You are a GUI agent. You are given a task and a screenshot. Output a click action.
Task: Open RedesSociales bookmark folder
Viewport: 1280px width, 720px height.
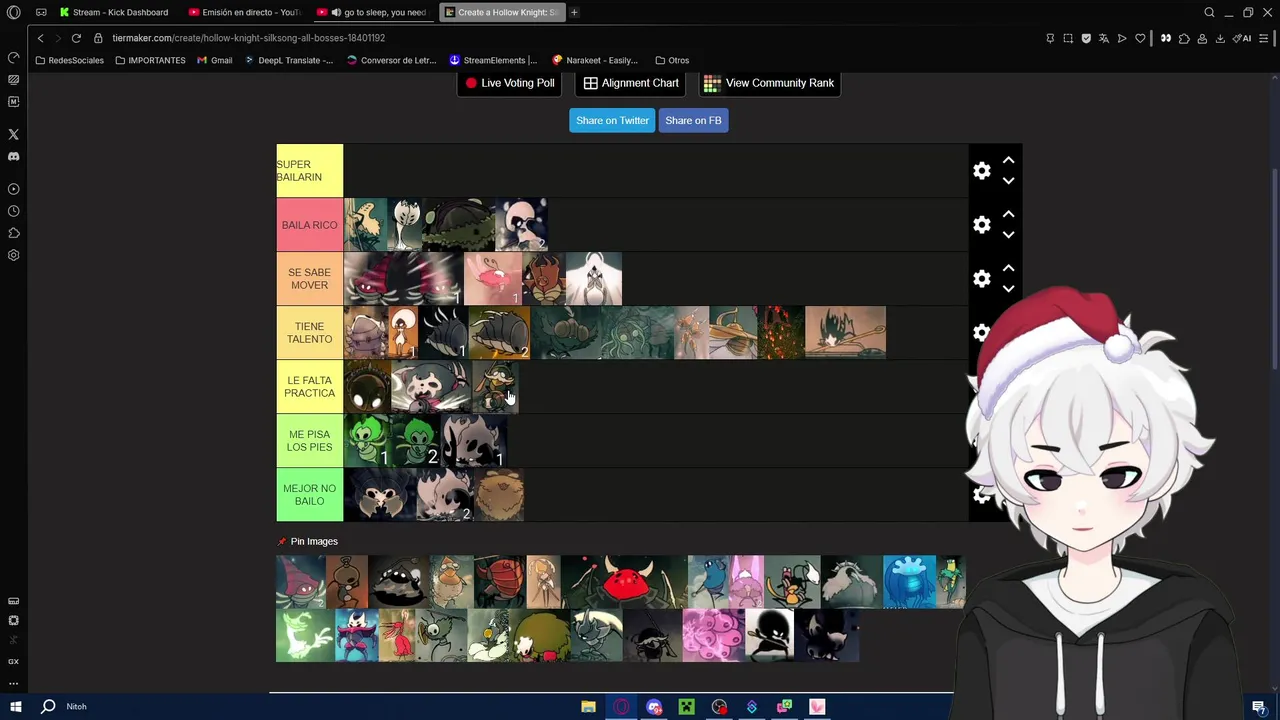pyautogui.click(x=69, y=60)
